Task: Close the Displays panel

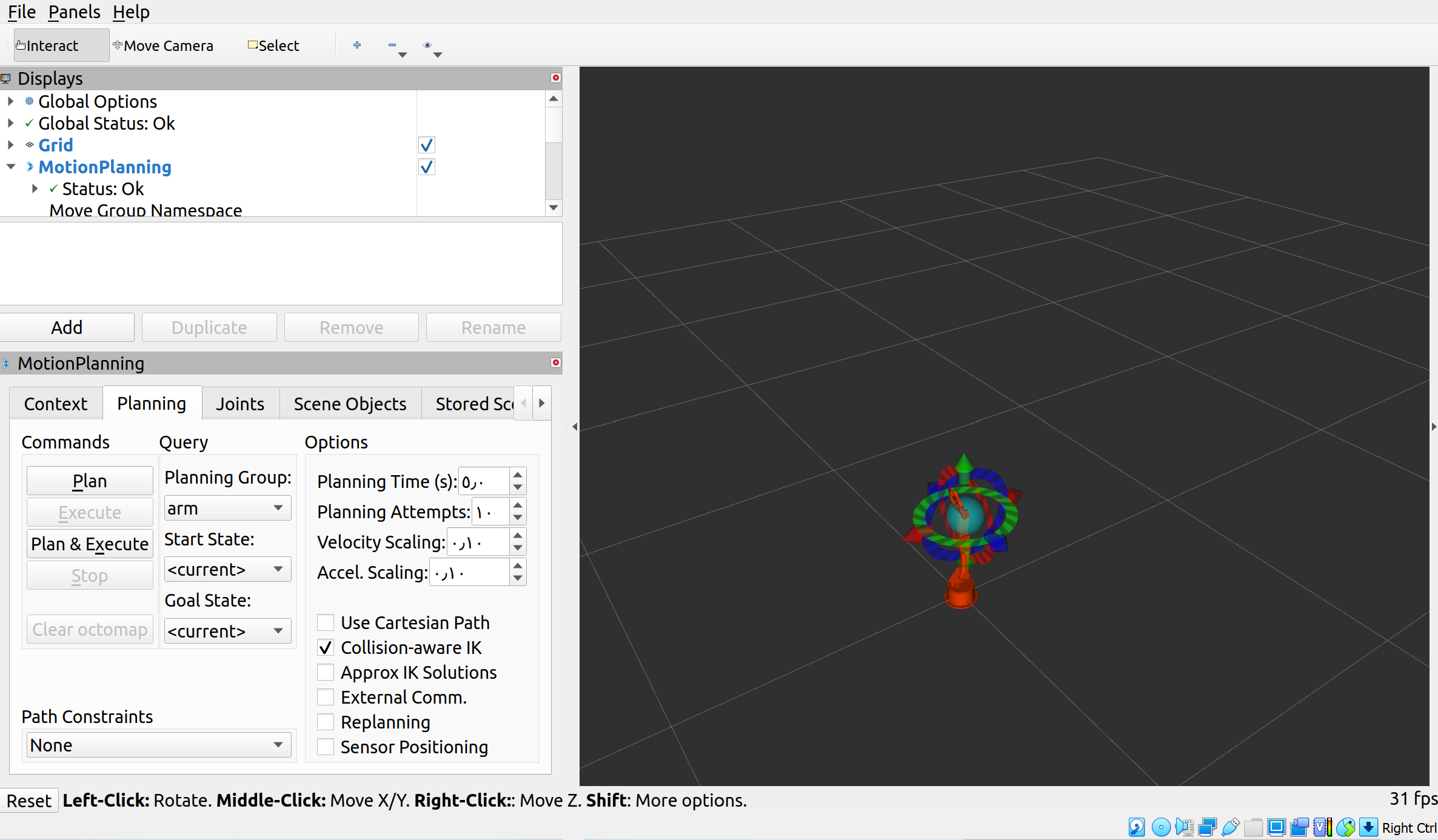Action: coord(555,78)
